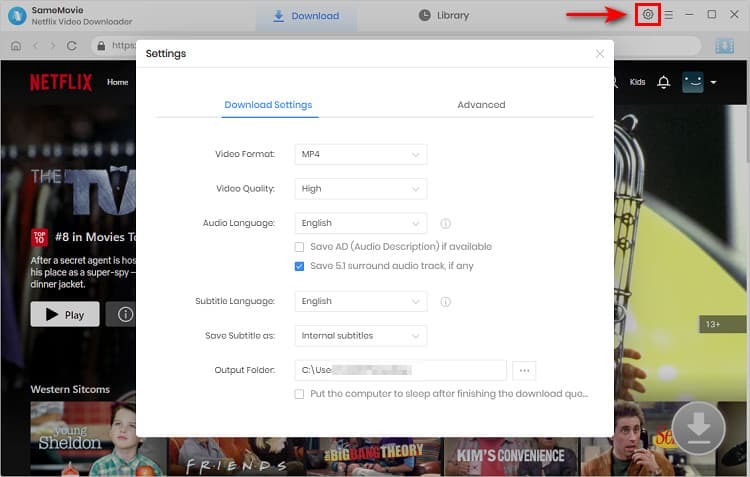Image resolution: width=750 pixels, height=477 pixels.
Task: Enable Save AD (Audio Description) checkbox
Action: coord(300,247)
